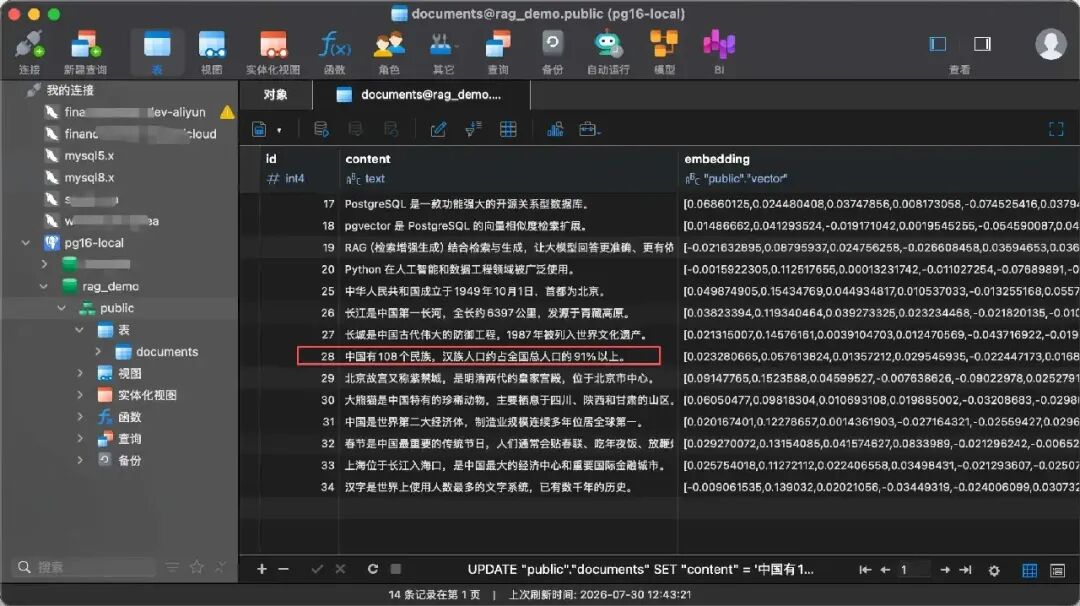Select the mysql5.x connection
This screenshot has height=606, width=1080.
[x=90, y=156]
